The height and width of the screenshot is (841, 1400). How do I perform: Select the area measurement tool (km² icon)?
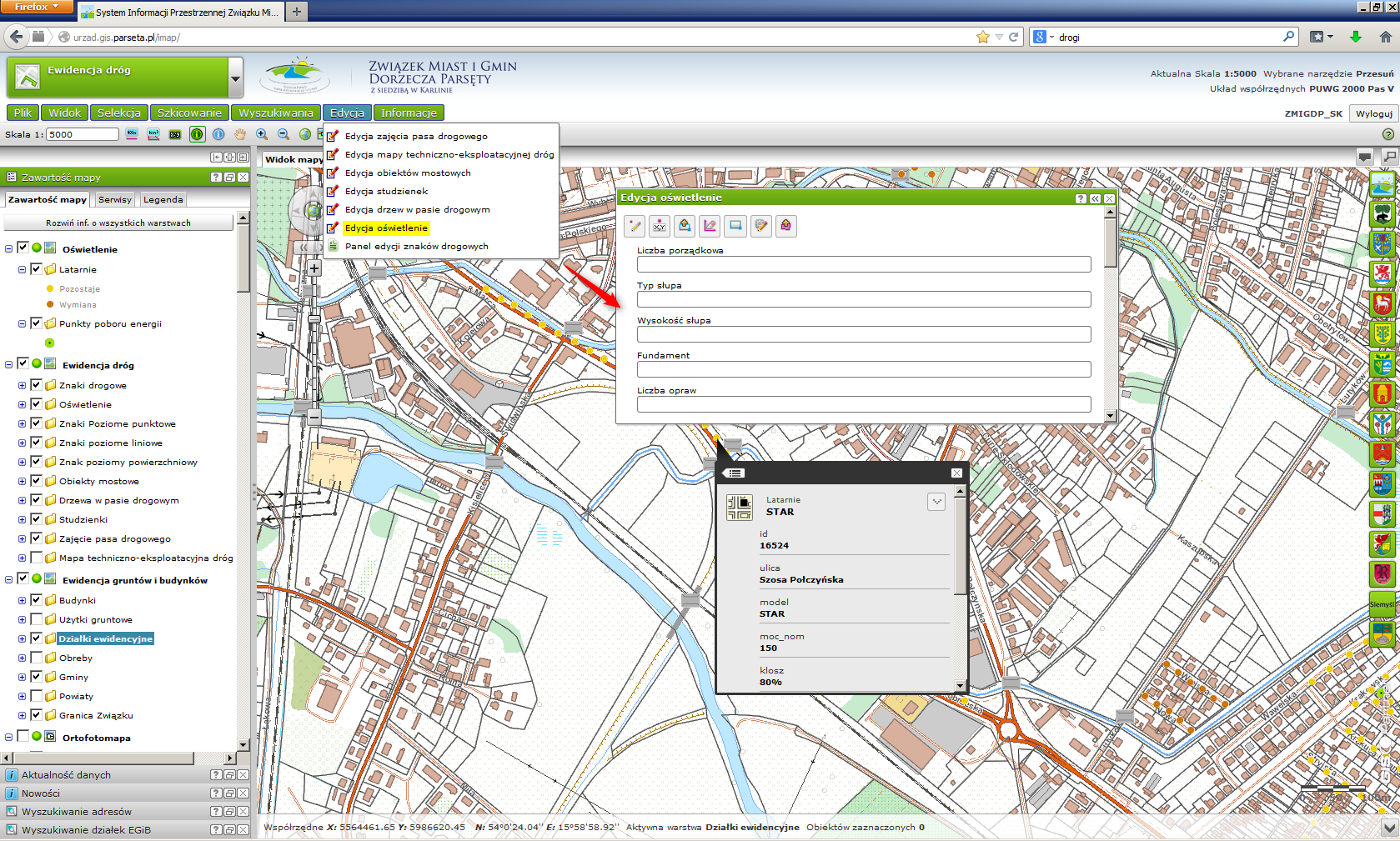pyautogui.click(x=153, y=134)
